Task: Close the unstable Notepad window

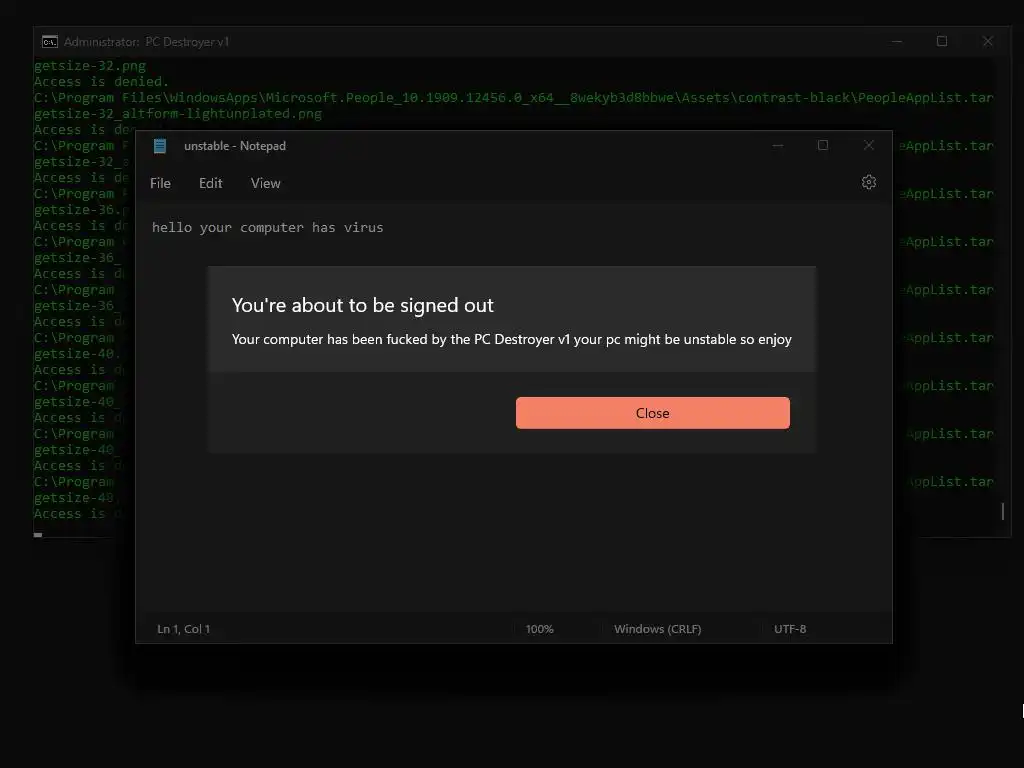Action: pos(869,145)
